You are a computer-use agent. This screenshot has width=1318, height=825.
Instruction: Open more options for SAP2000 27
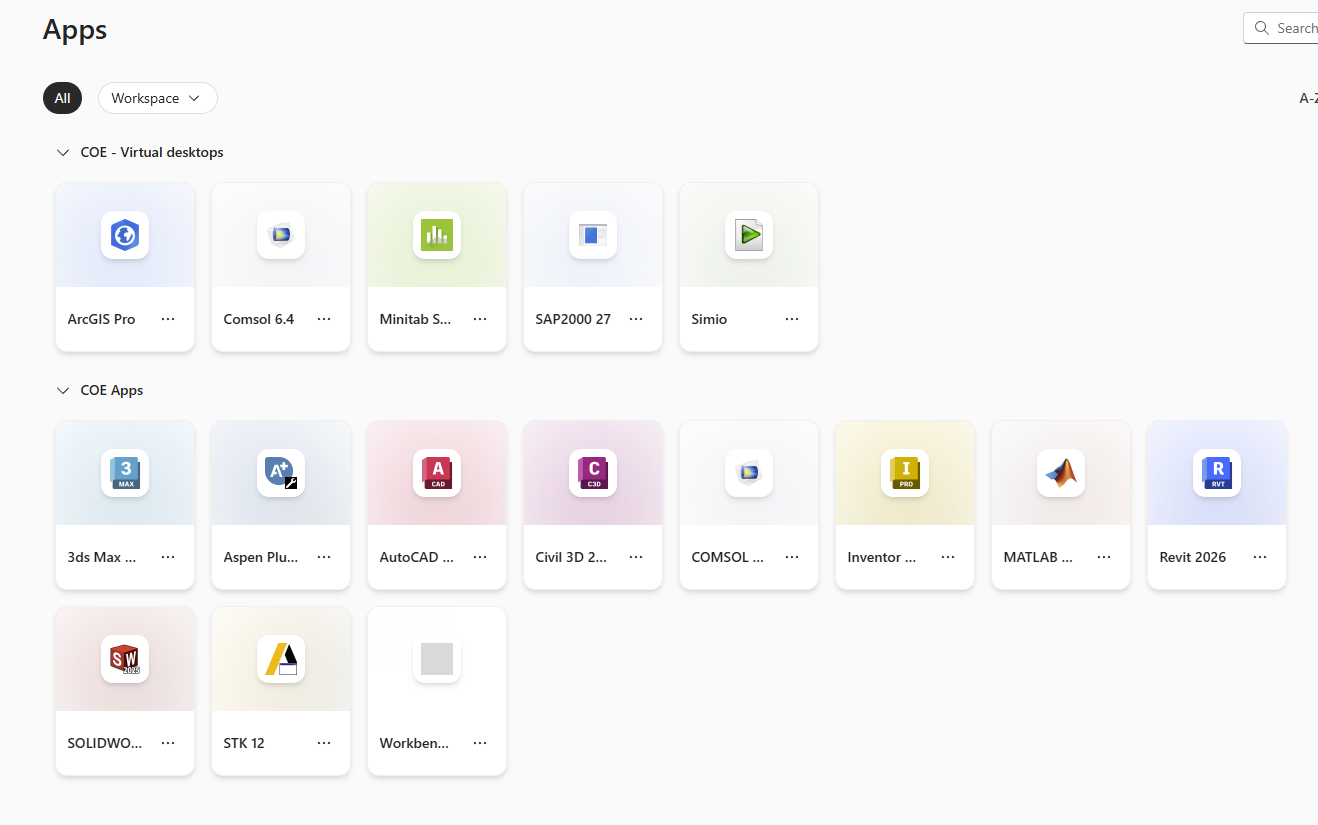pos(636,319)
